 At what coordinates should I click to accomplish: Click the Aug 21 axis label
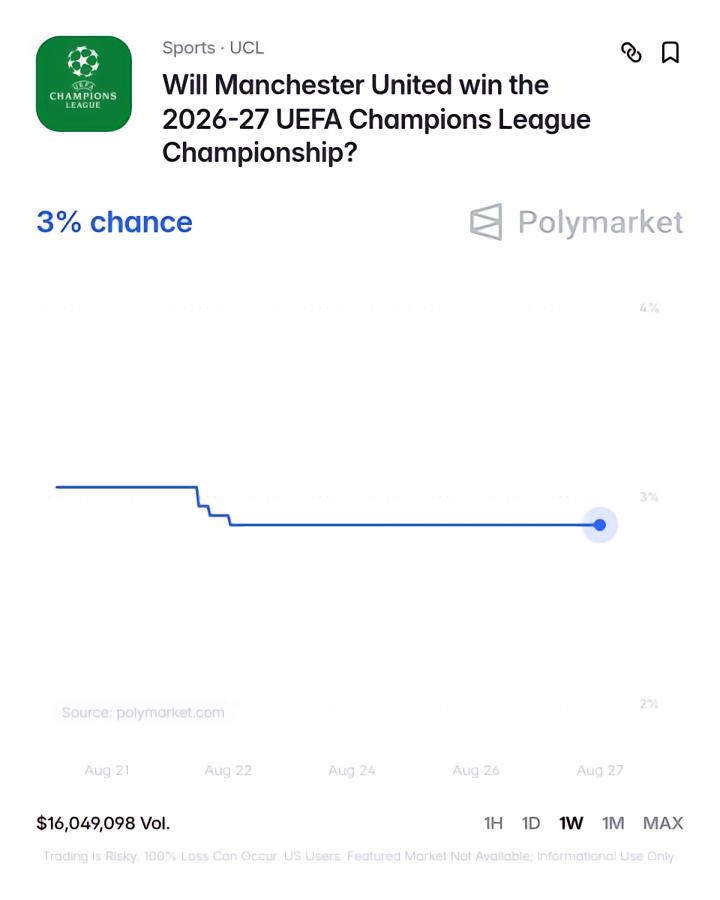(x=107, y=770)
